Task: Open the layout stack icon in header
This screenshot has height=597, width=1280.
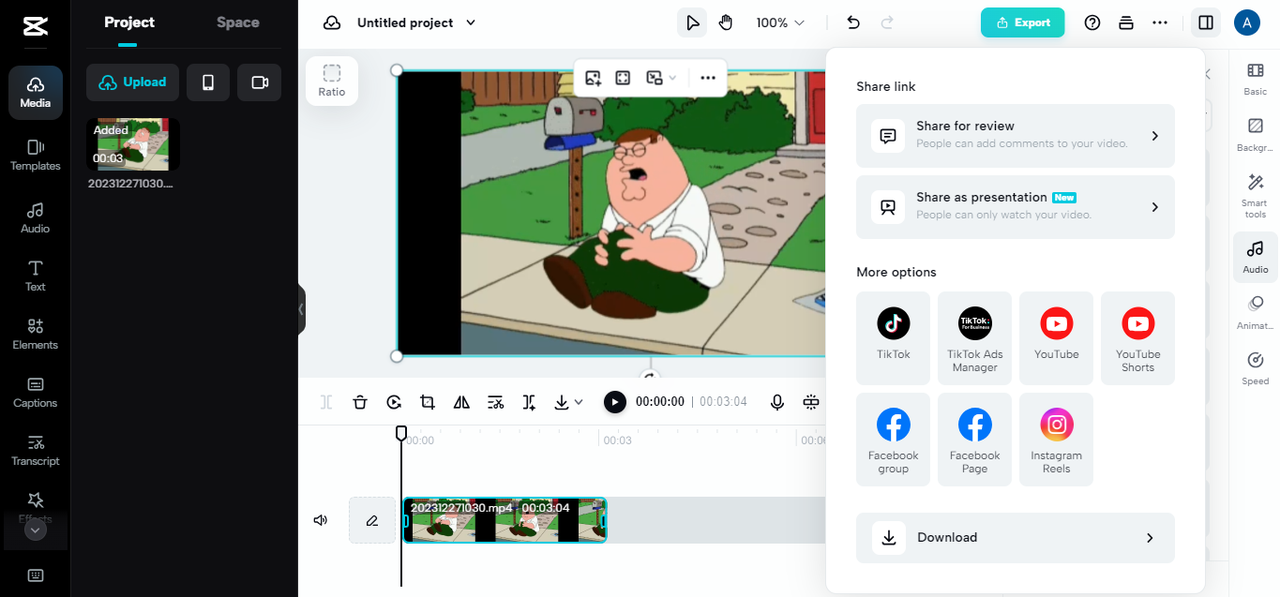Action: 1126,22
